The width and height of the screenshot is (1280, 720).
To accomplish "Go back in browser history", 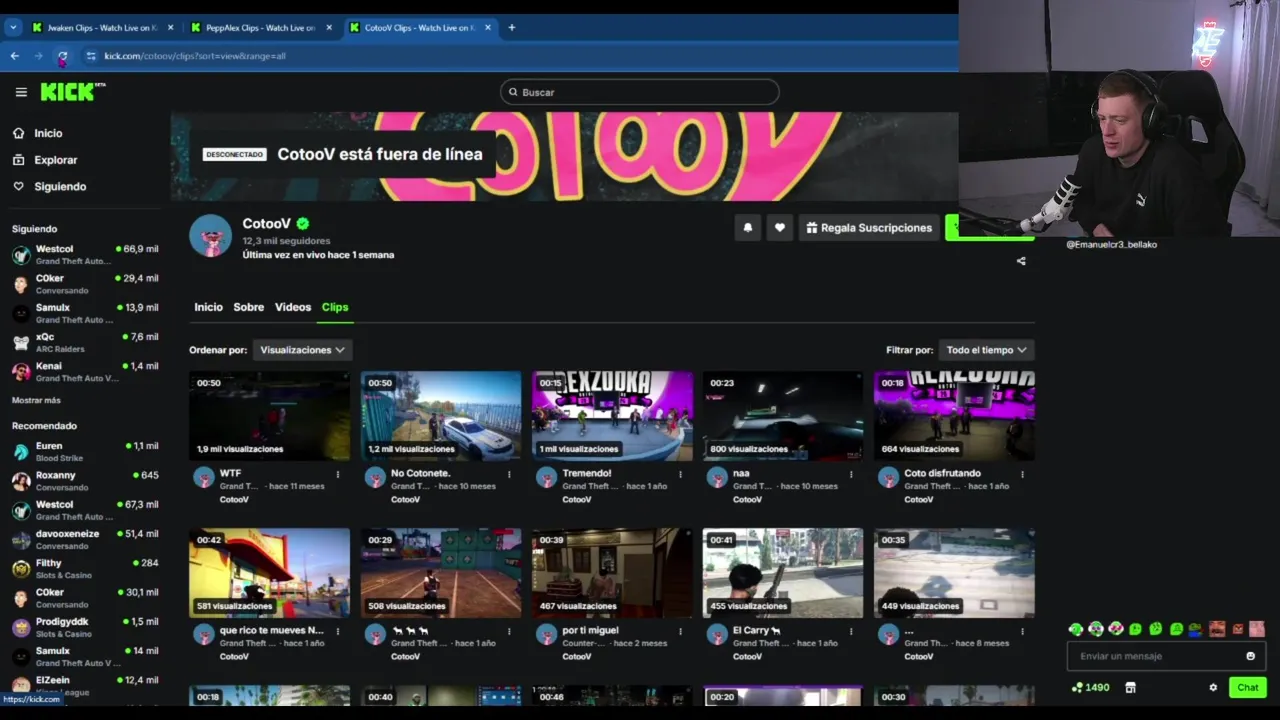I will [x=15, y=56].
